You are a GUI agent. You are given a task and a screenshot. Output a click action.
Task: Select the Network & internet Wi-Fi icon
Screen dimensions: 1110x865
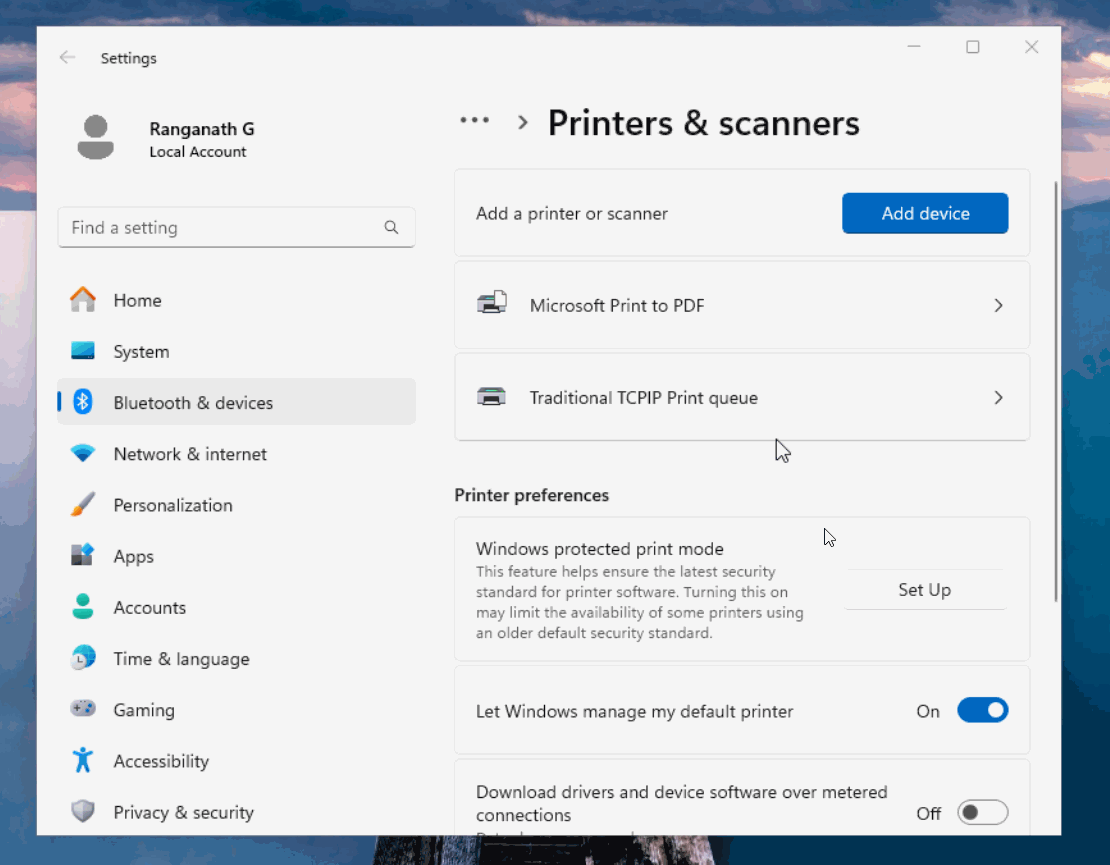click(83, 454)
